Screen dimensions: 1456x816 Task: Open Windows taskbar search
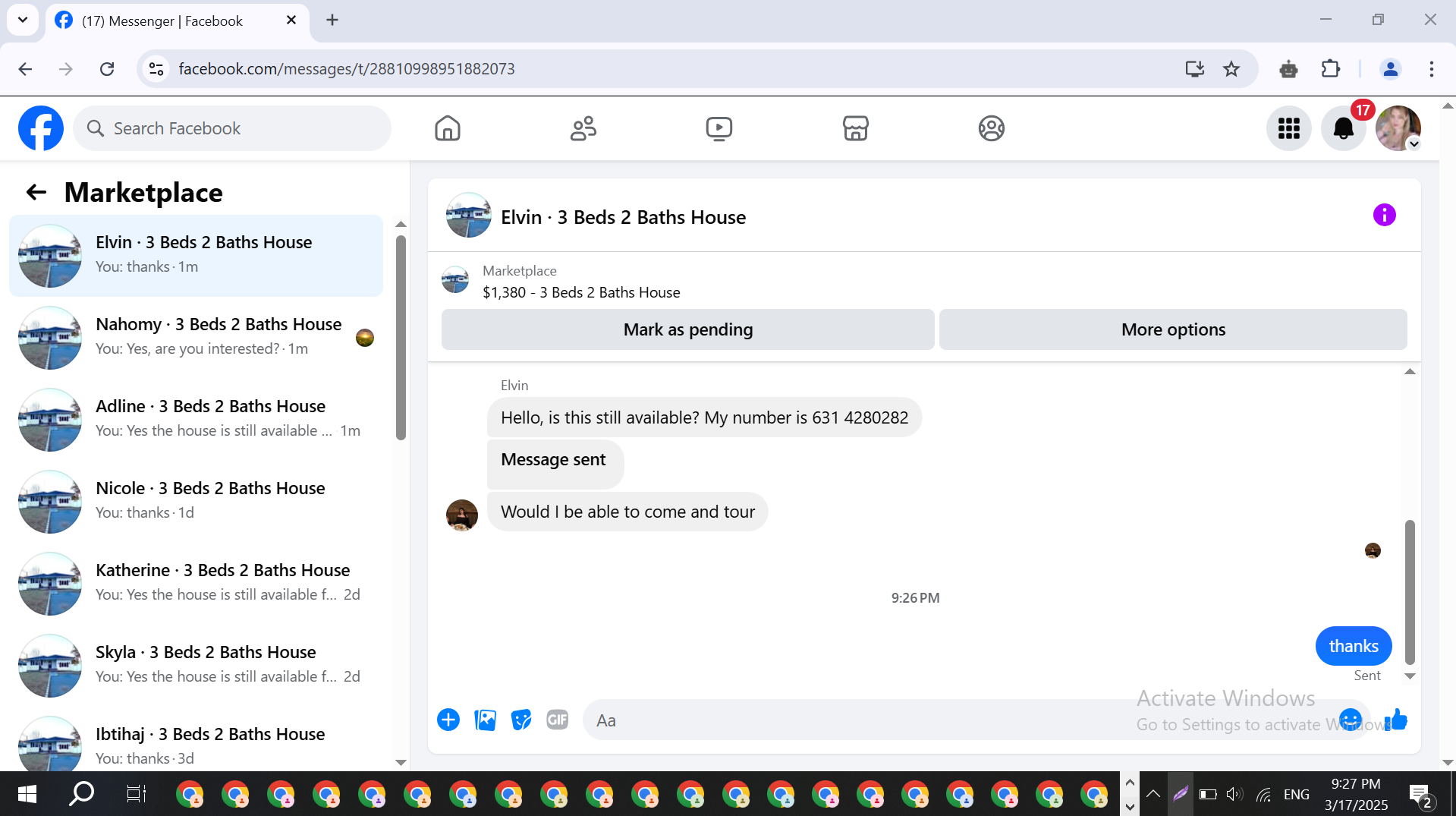point(82,794)
